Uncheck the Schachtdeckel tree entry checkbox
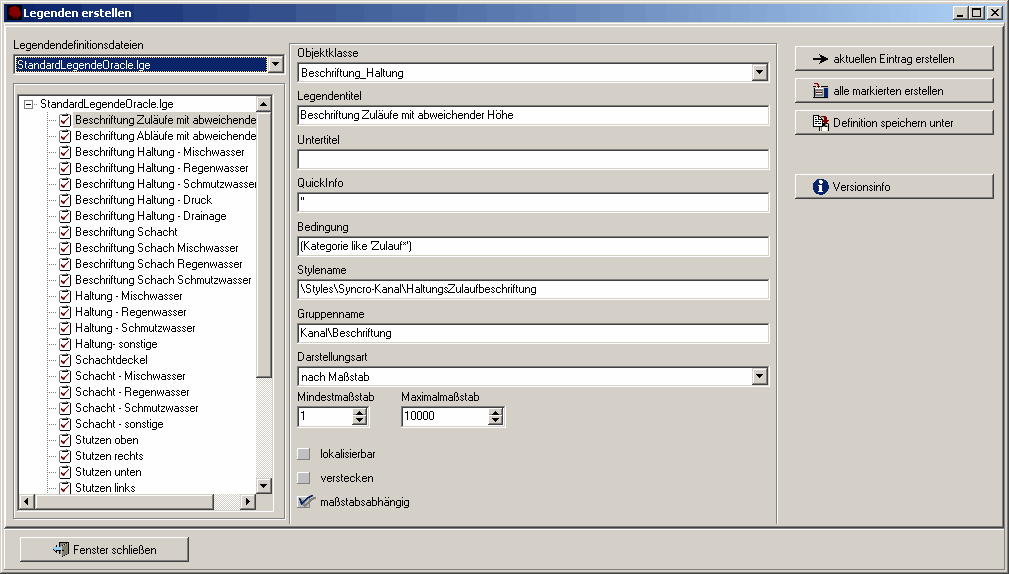 tap(66, 360)
